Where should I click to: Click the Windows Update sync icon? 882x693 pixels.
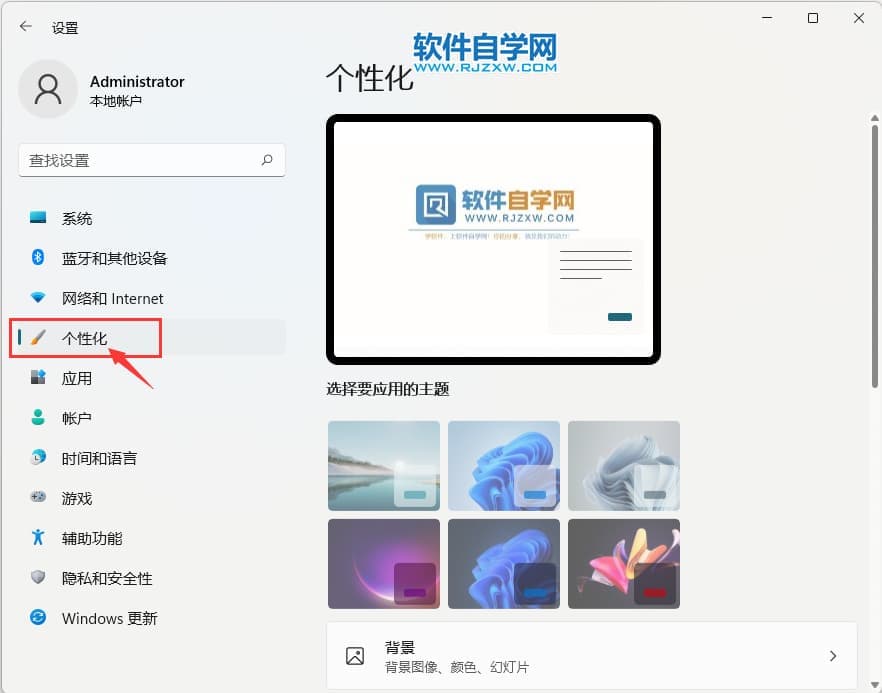point(38,618)
